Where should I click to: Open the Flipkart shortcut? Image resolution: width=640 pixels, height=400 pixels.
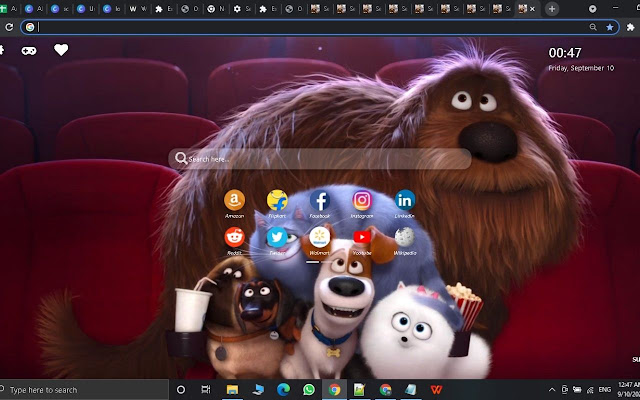tap(277, 200)
